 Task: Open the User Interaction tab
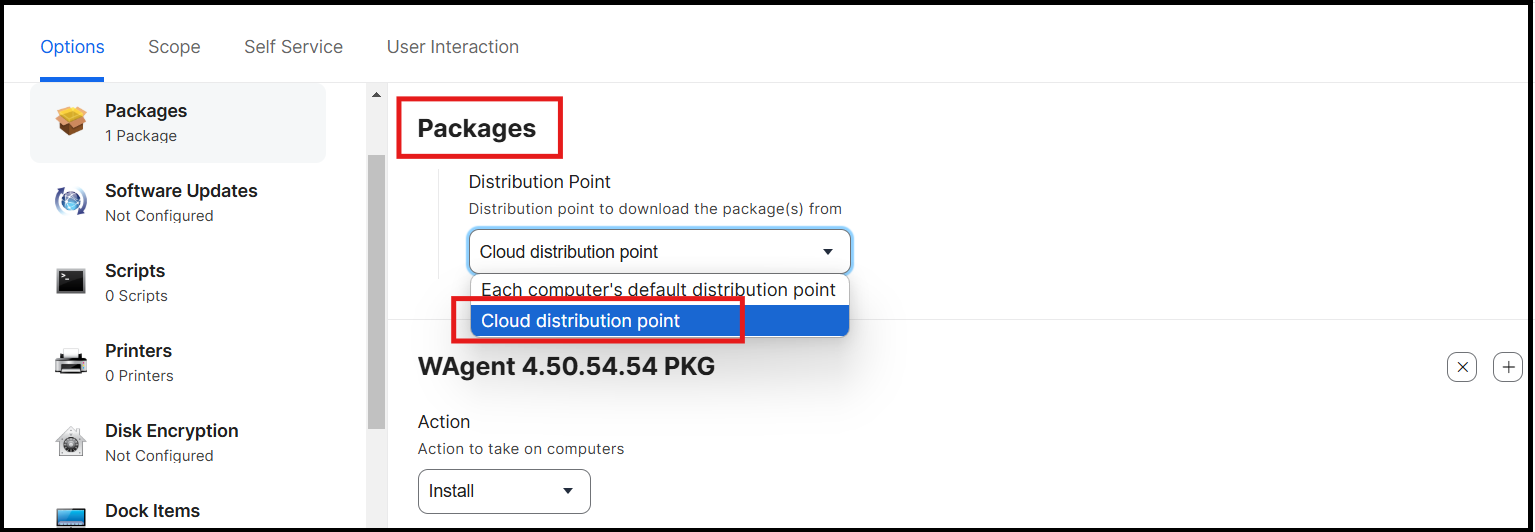coord(453,47)
